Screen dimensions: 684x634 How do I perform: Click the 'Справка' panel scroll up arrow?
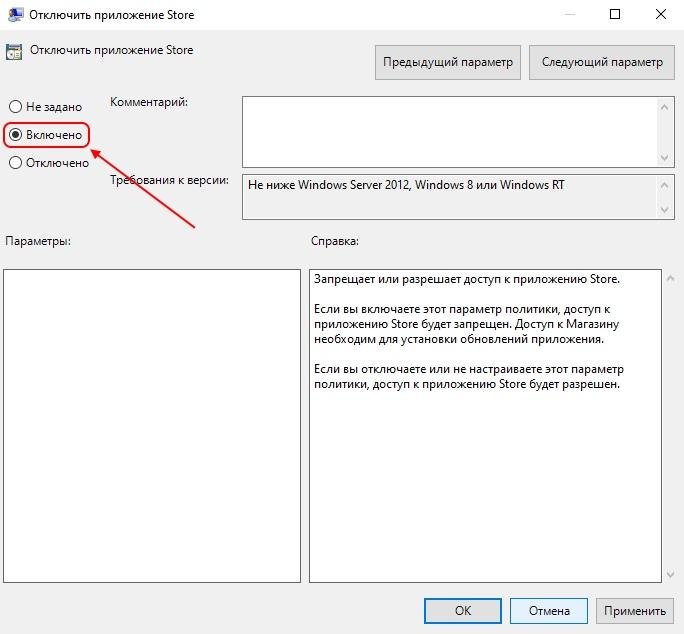click(671, 278)
